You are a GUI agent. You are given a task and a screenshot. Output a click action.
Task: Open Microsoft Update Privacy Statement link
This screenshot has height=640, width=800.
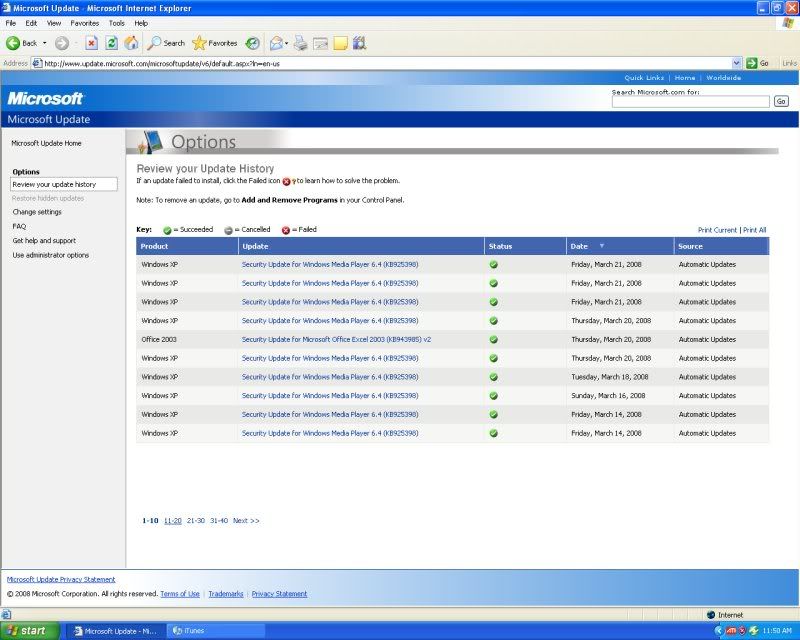61,579
